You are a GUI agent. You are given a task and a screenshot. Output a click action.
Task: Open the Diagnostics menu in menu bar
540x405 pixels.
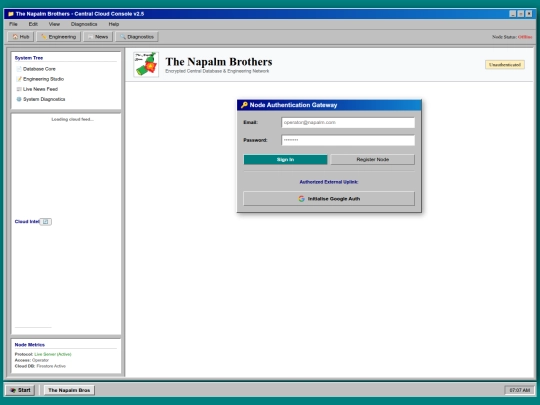point(84,24)
